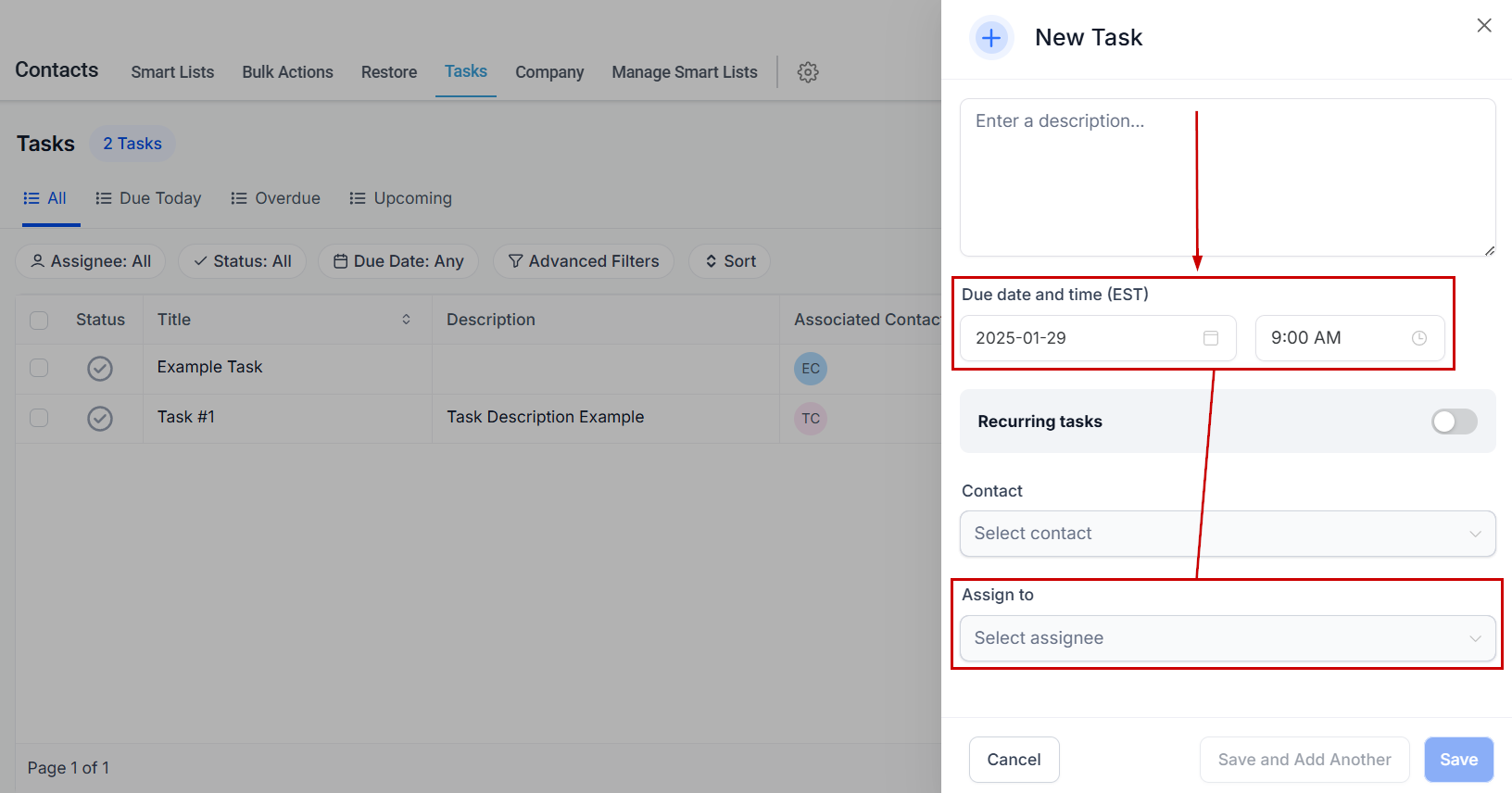Open the Due Date: Any filter

[398, 261]
